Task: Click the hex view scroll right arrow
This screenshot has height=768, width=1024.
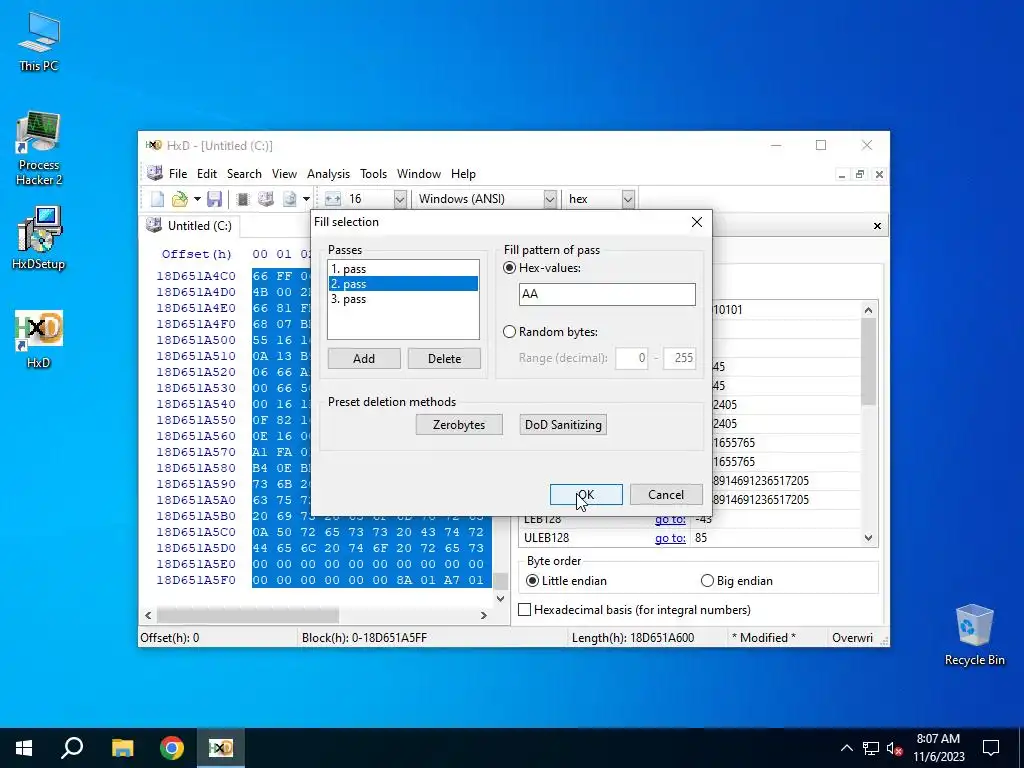Action: (x=484, y=615)
